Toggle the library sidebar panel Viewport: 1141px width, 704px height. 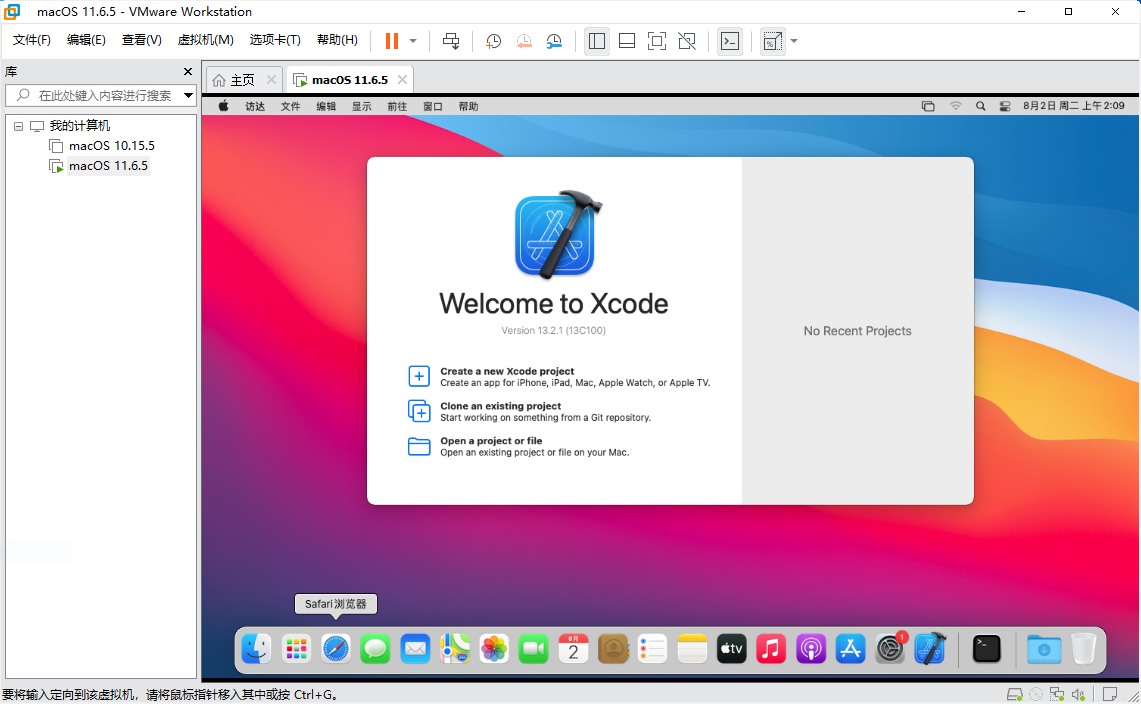pyautogui.click(x=597, y=41)
